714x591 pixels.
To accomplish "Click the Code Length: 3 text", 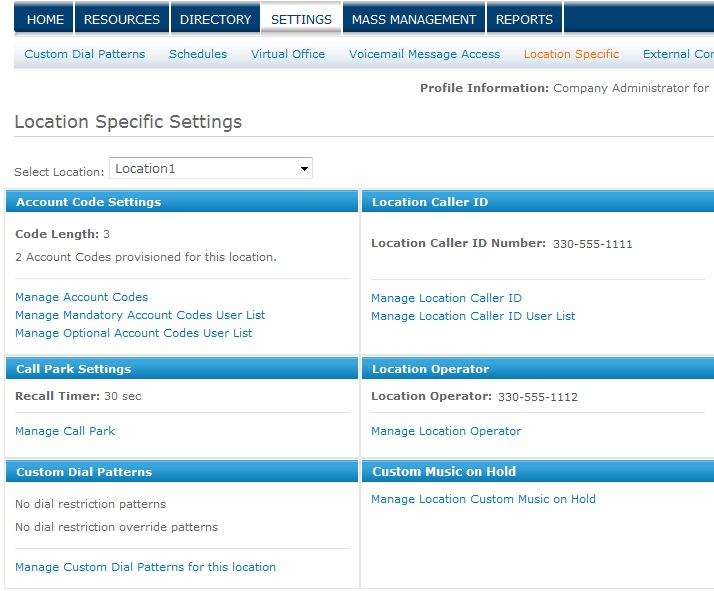I will tap(62, 234).
